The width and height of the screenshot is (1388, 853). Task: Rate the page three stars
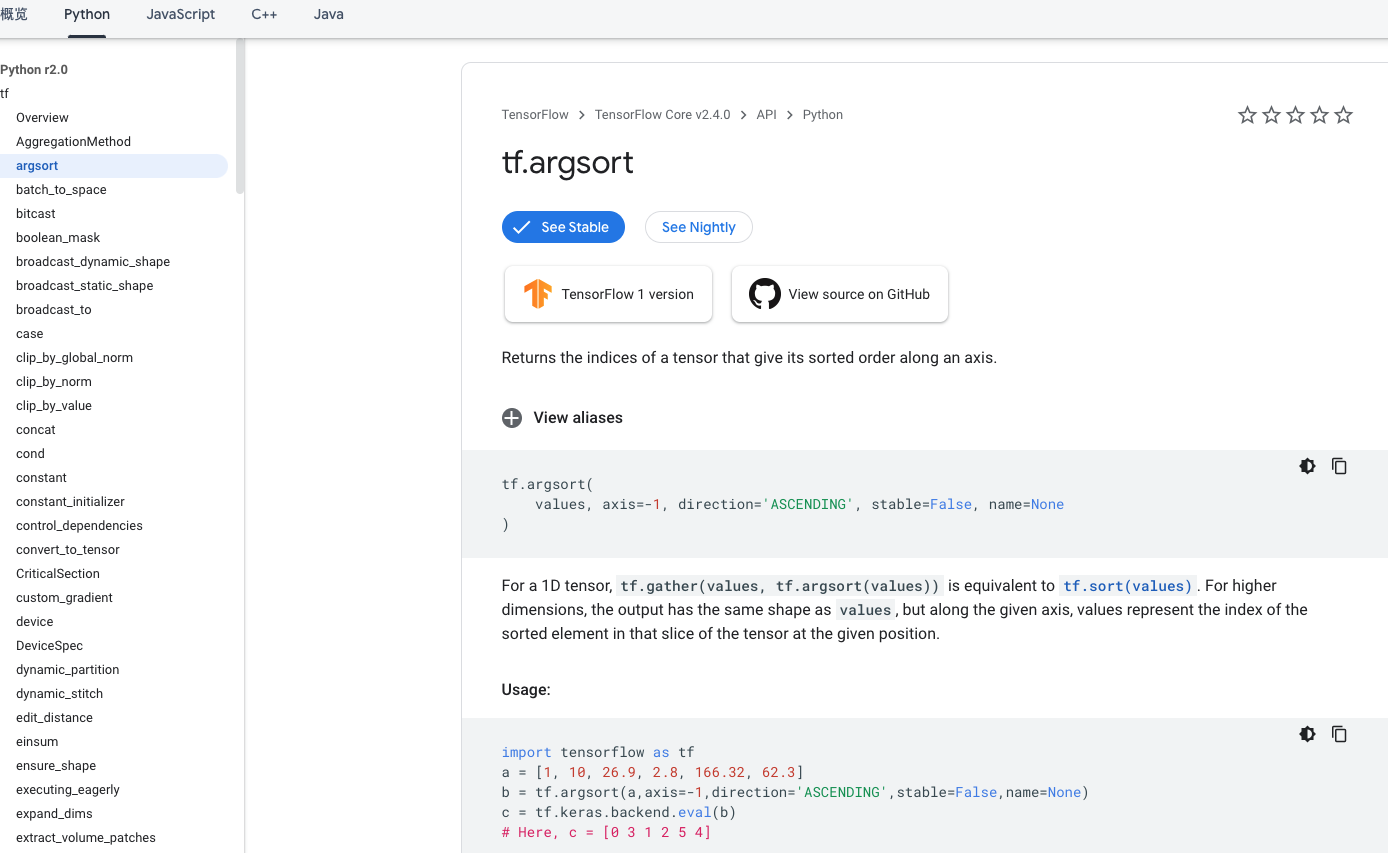coord(1295,115)
